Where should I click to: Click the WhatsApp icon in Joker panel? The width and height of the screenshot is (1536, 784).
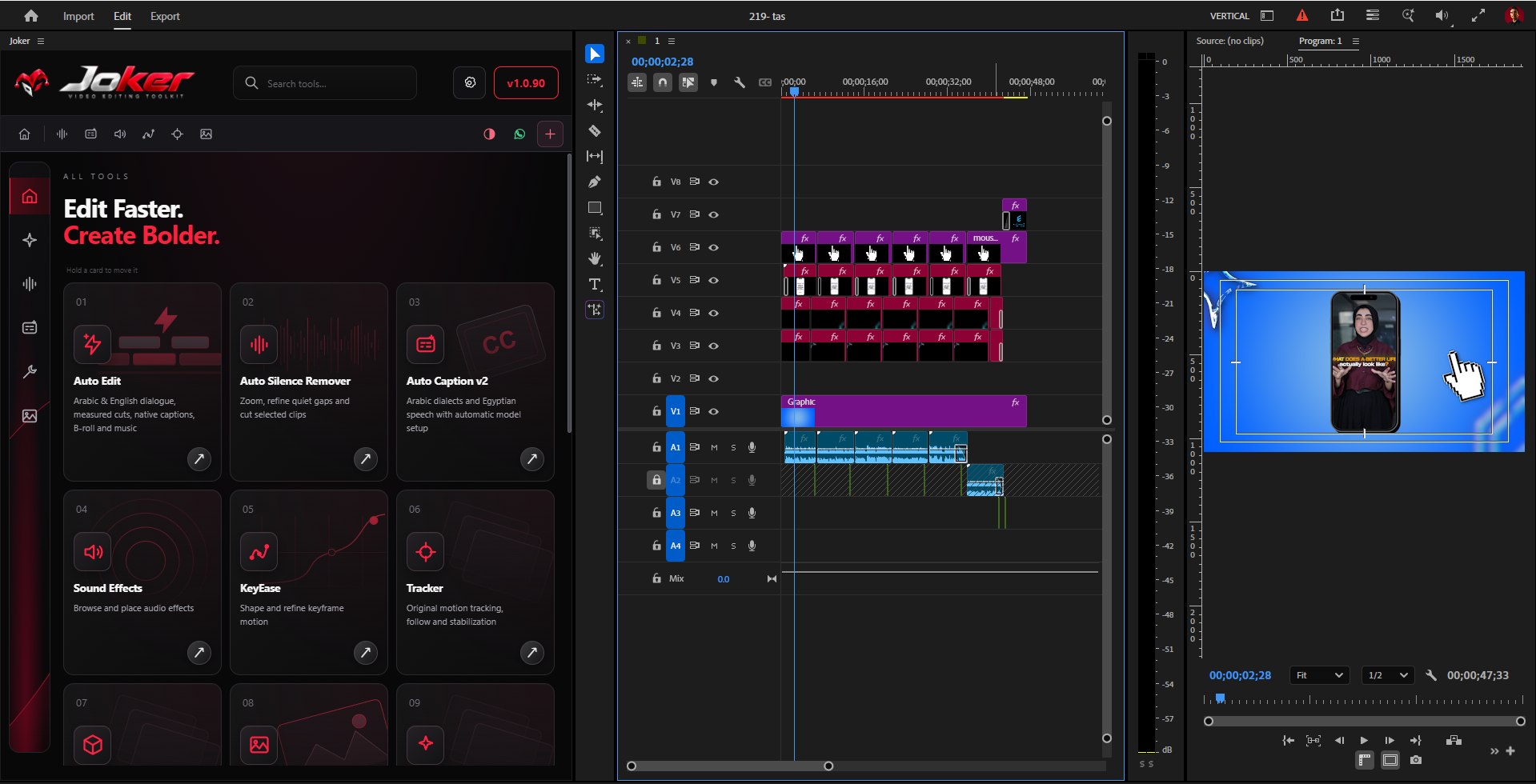pos(519,134)
